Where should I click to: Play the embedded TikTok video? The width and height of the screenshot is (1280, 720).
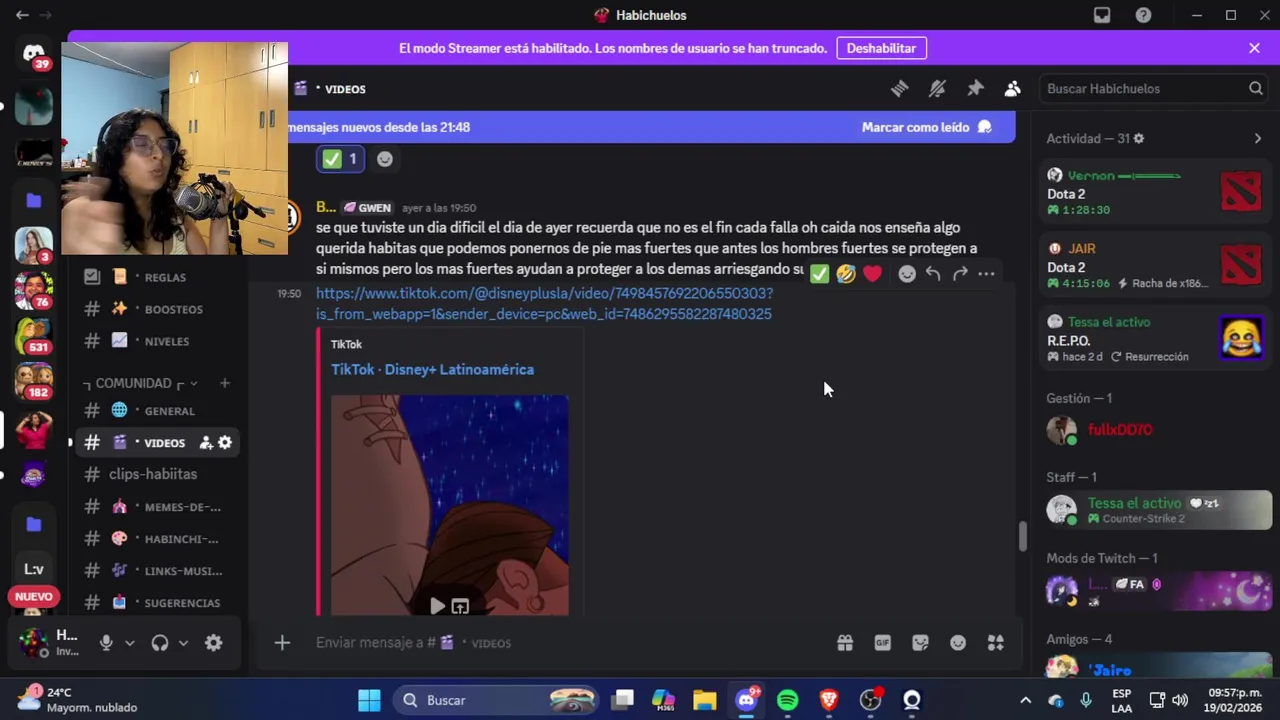437,606
